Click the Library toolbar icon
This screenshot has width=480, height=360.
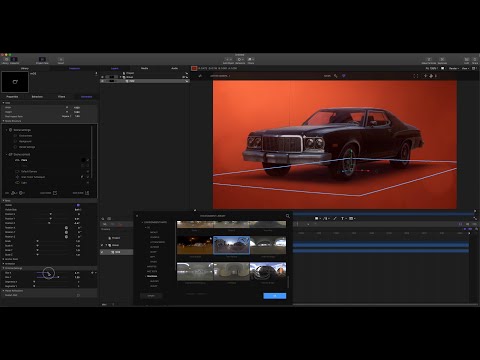pyautogui.click(x=6, y=59)
